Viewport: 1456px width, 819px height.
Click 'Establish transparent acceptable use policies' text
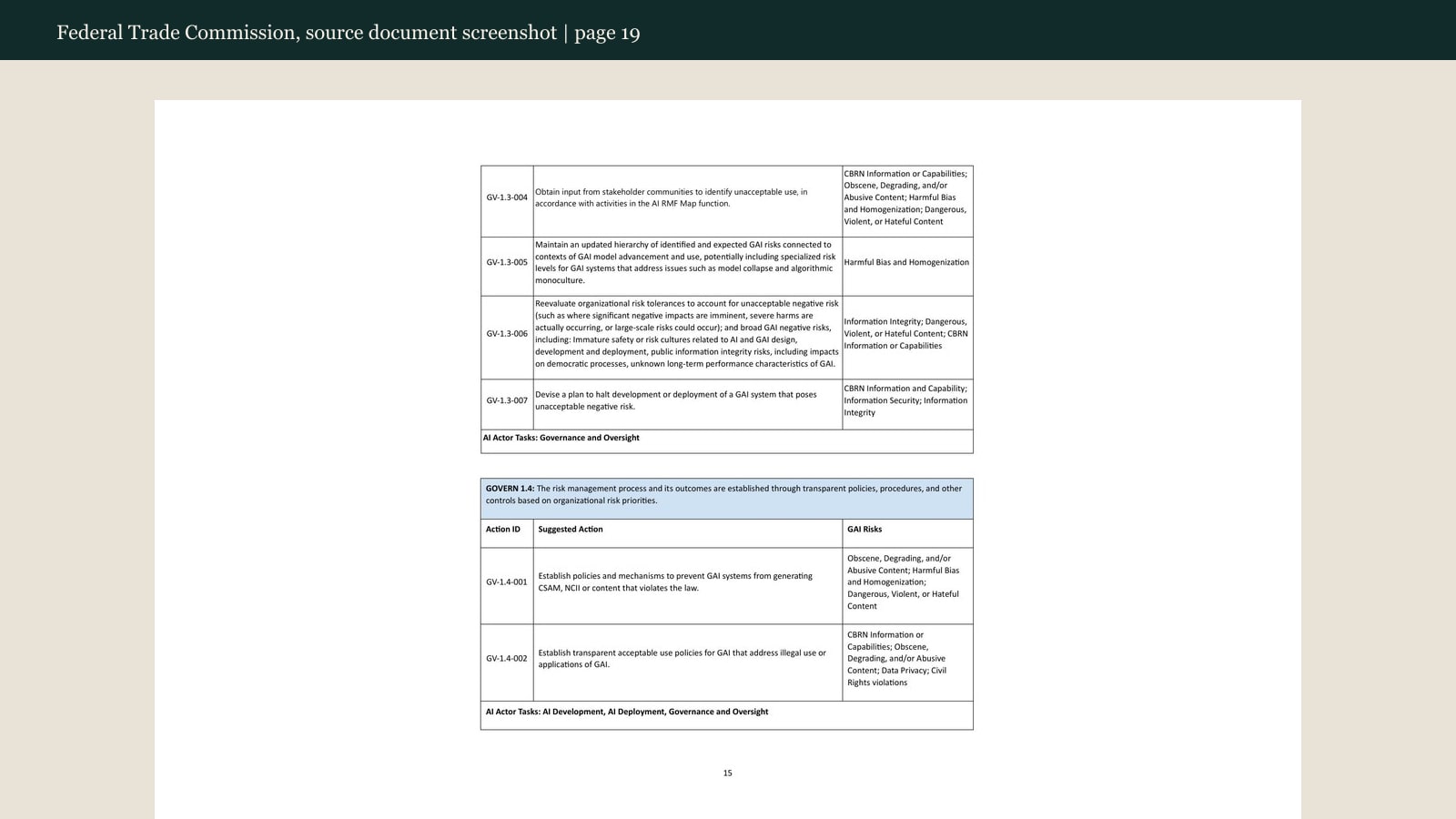tap(682, 659)
